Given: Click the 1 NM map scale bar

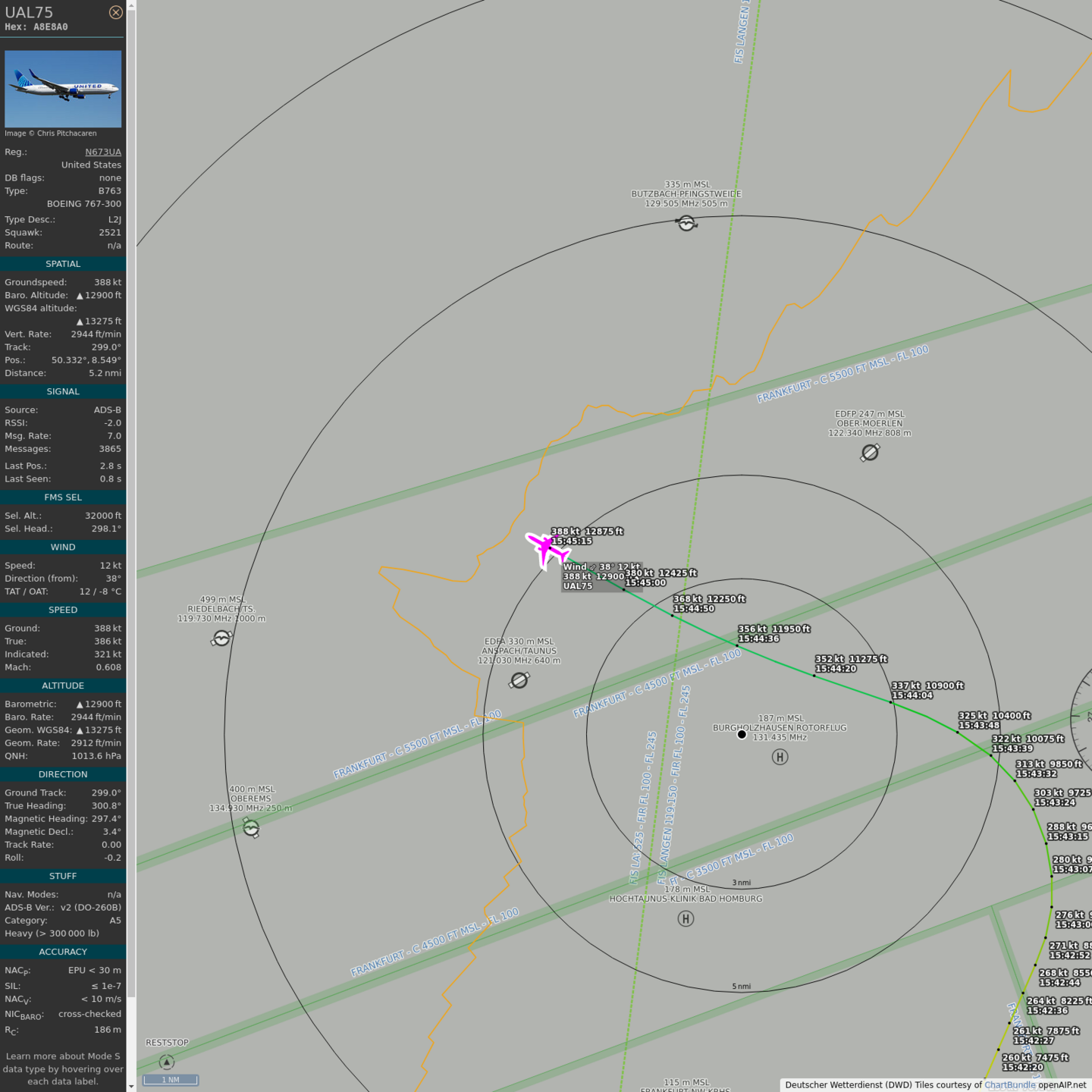Looking at the screenshot, I should click(x=171, y=1080).
